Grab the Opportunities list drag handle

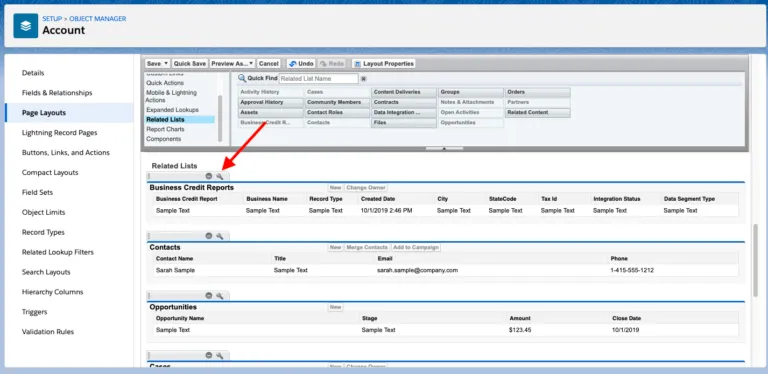[x=149, y=296]
